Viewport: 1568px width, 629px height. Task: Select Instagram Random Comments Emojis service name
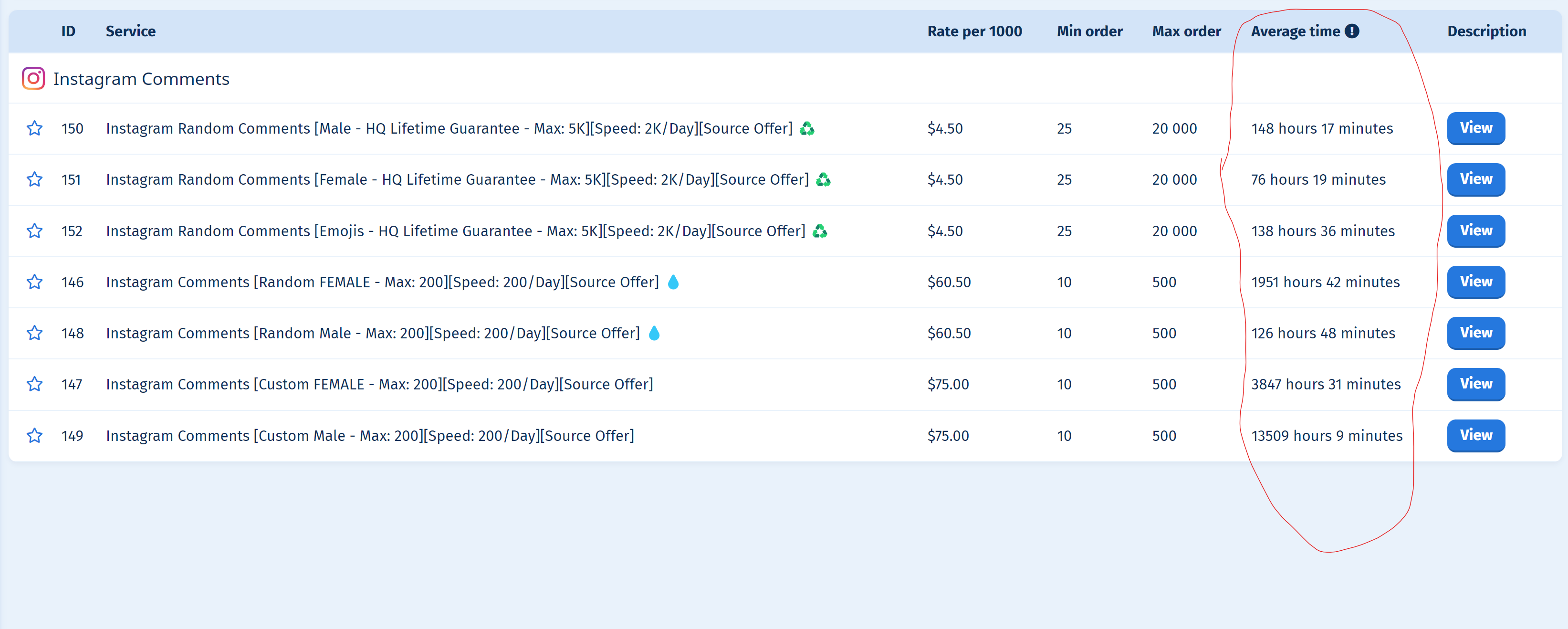pyautogui.click(x=456, y=231)
